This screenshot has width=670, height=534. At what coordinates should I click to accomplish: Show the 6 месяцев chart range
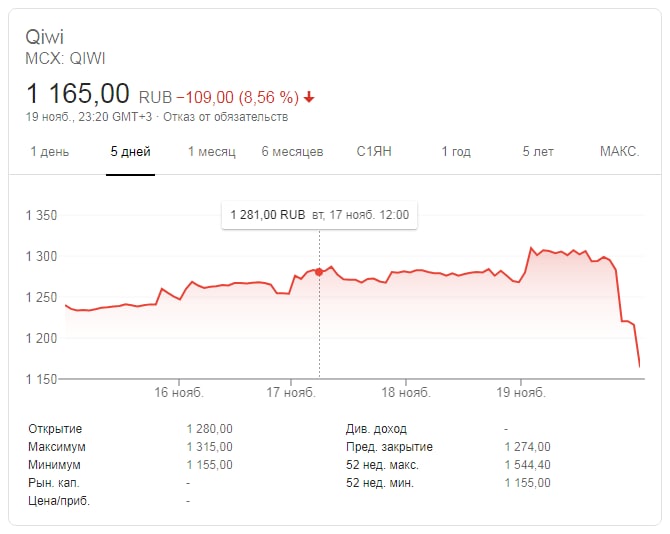point(292,152)
